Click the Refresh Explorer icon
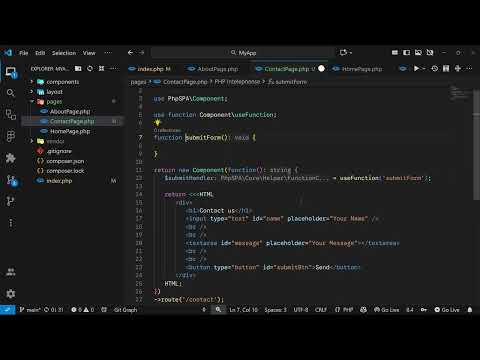 coord(90,68)
